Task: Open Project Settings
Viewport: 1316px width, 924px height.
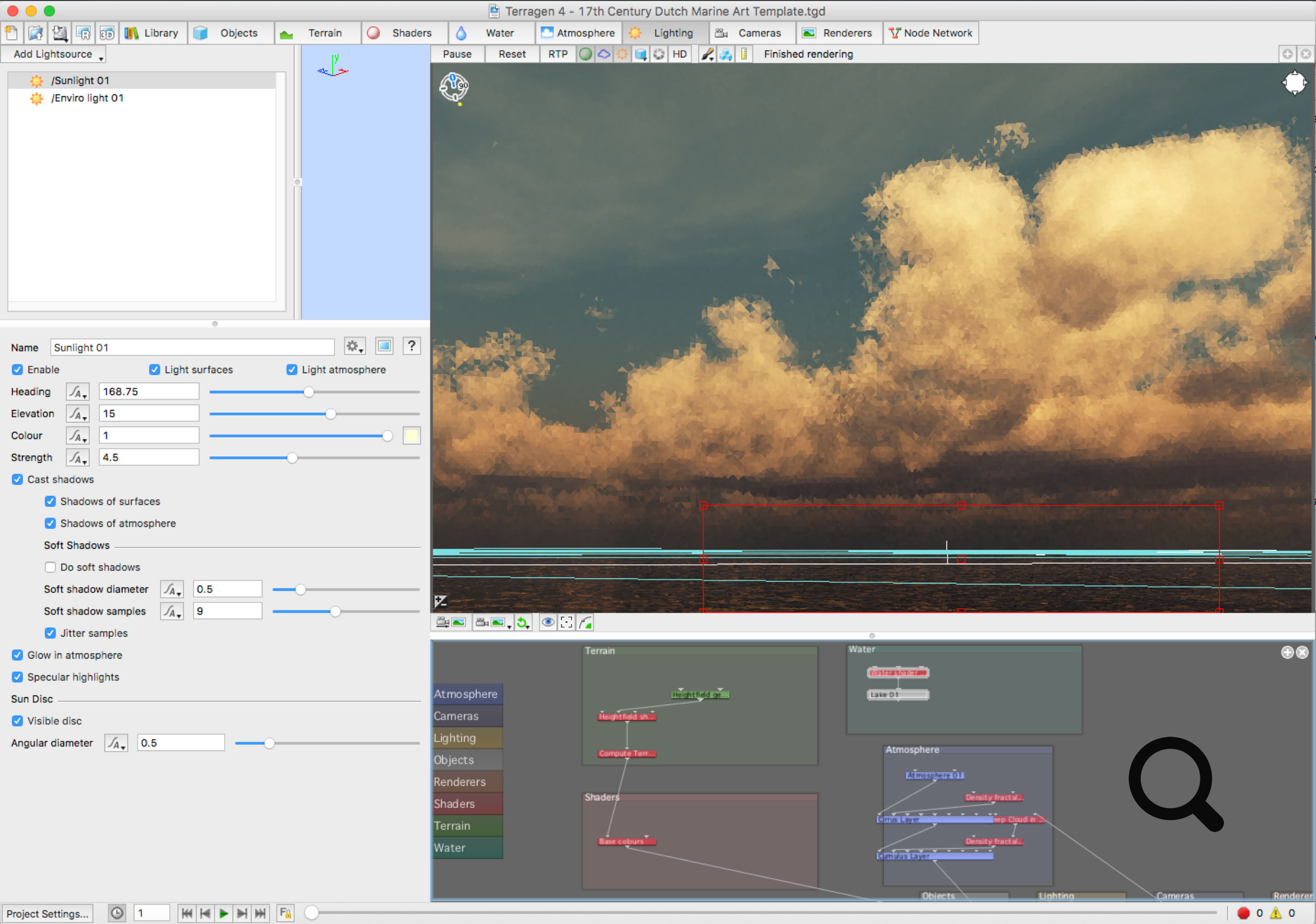Action: point(48,914)
